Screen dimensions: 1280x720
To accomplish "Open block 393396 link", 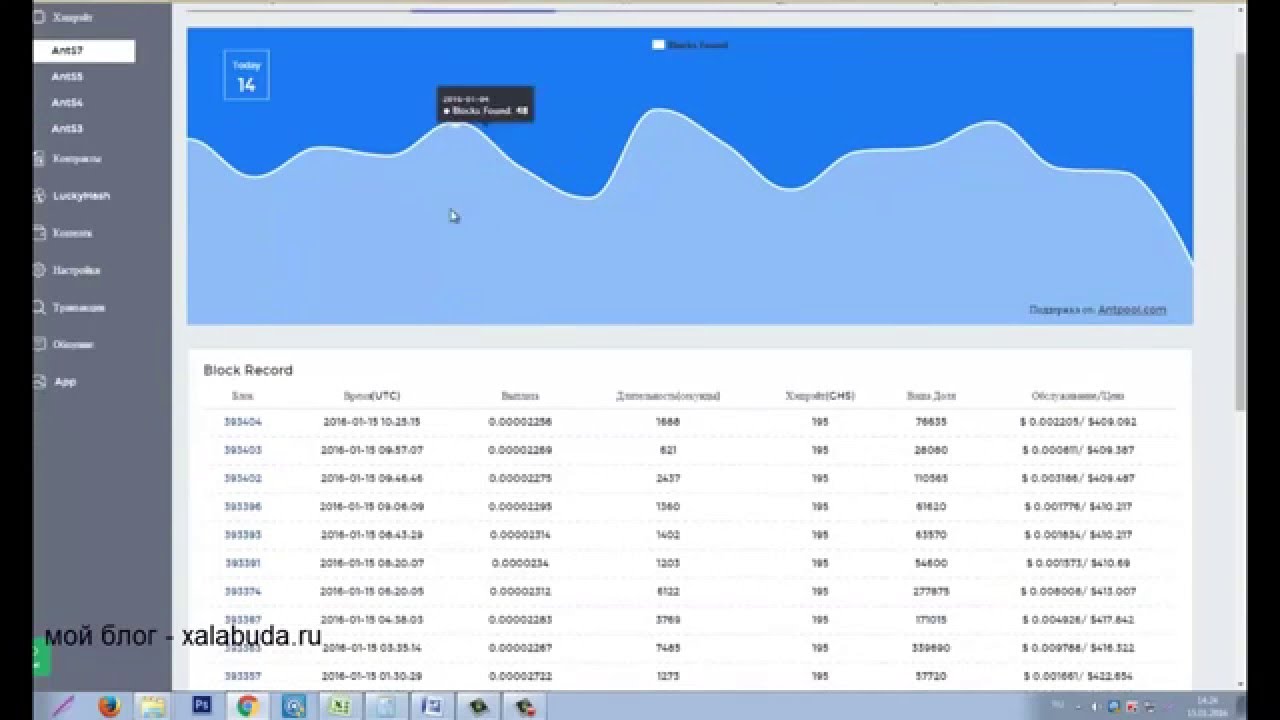I will pyautogui.click(x=242, y=506).
